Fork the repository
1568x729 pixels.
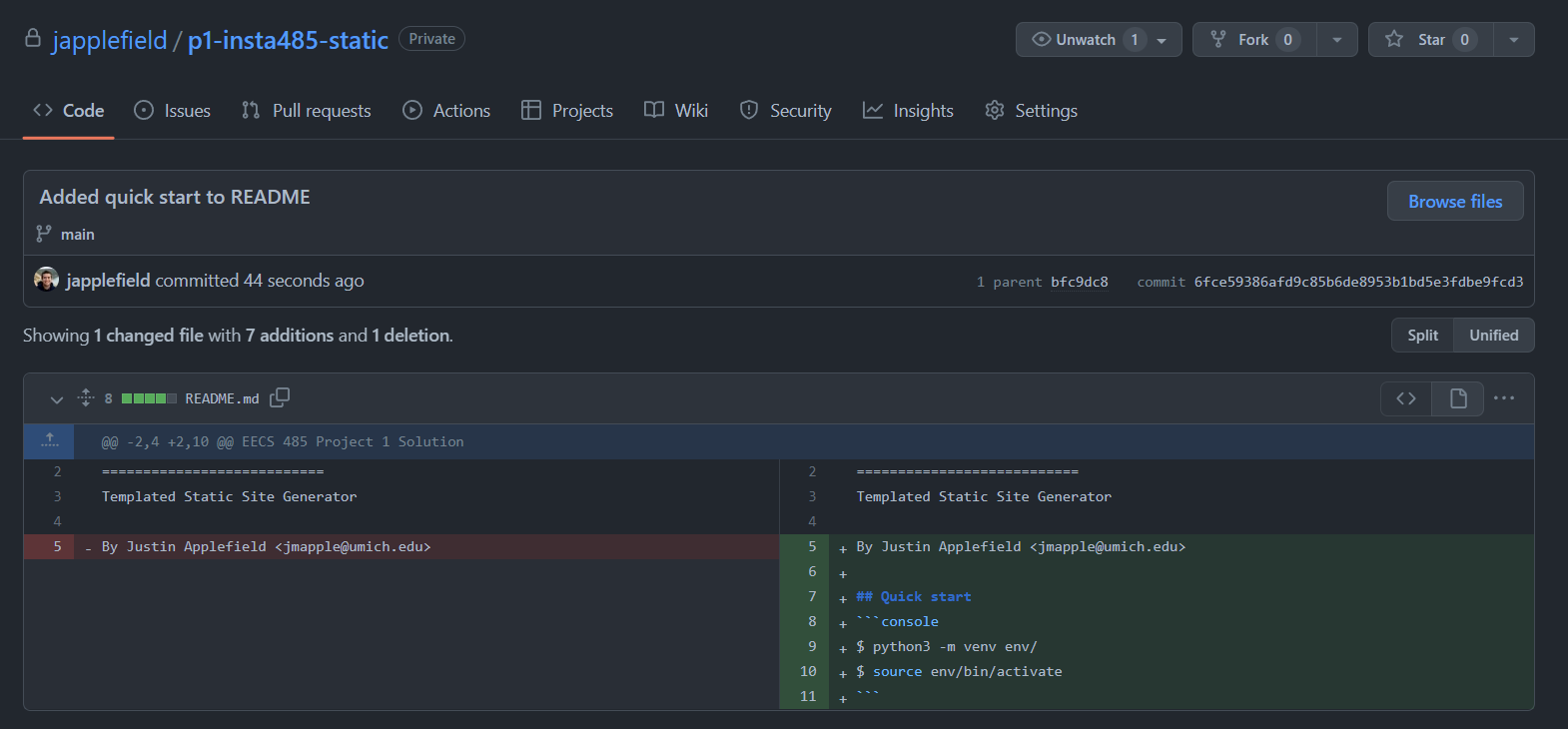pyautogui.click(x=1254, y=40)
